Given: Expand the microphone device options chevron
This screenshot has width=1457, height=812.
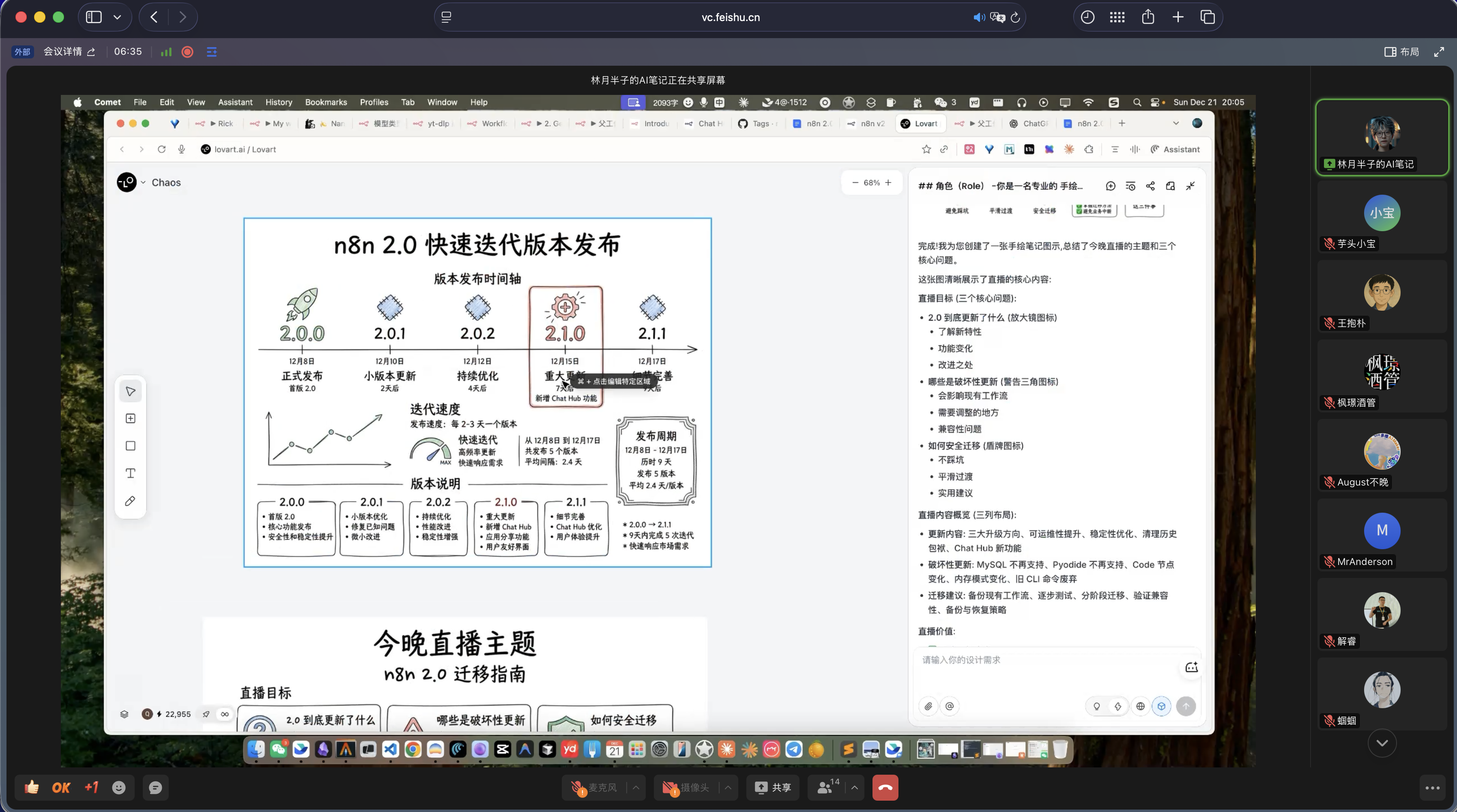Looking at the screenshot, I should (x=636, y=787).
